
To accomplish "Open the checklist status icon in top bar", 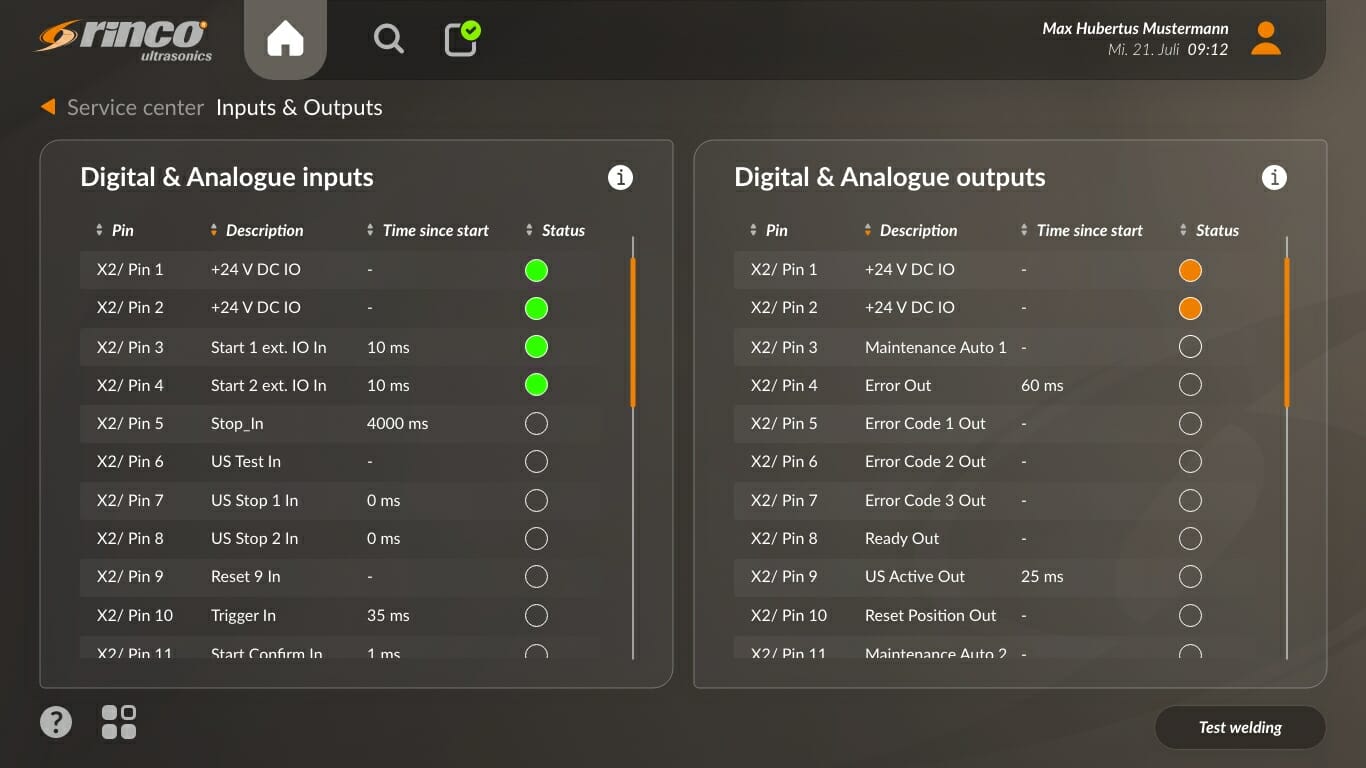I will coord(461,39).
